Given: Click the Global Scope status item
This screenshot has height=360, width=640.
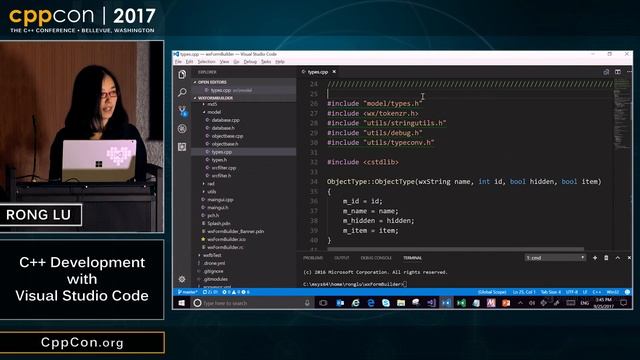Looking at the screenshot, I should 492,292.
